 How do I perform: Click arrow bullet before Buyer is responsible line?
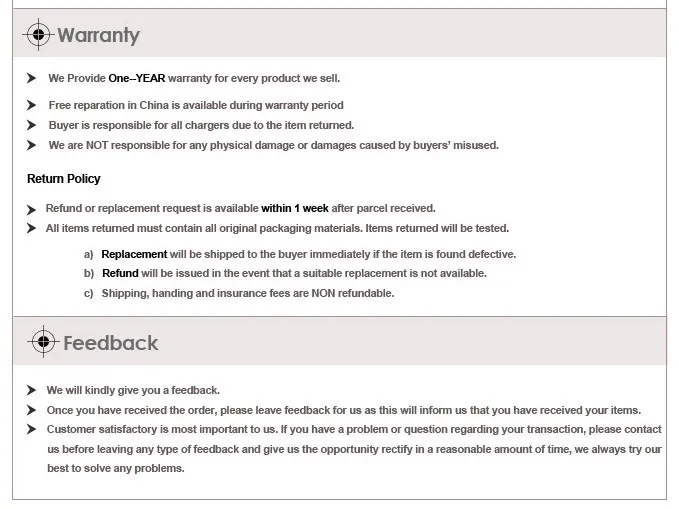coord(32,125)
